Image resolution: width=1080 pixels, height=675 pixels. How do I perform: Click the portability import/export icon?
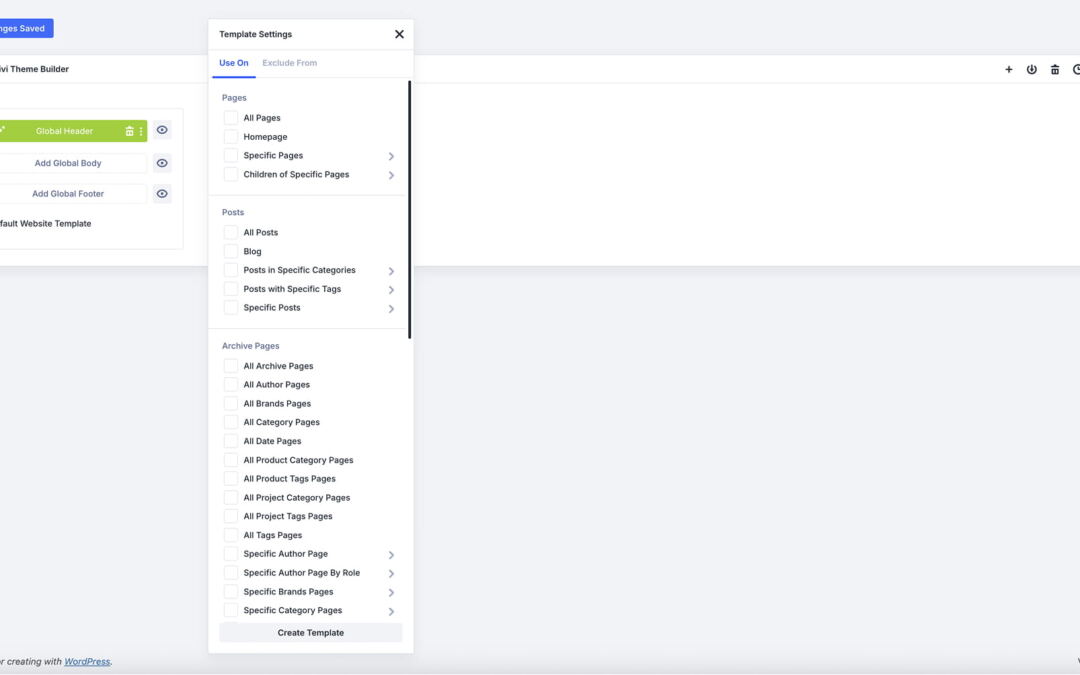pyautogui.click(x=1031, y=70)
